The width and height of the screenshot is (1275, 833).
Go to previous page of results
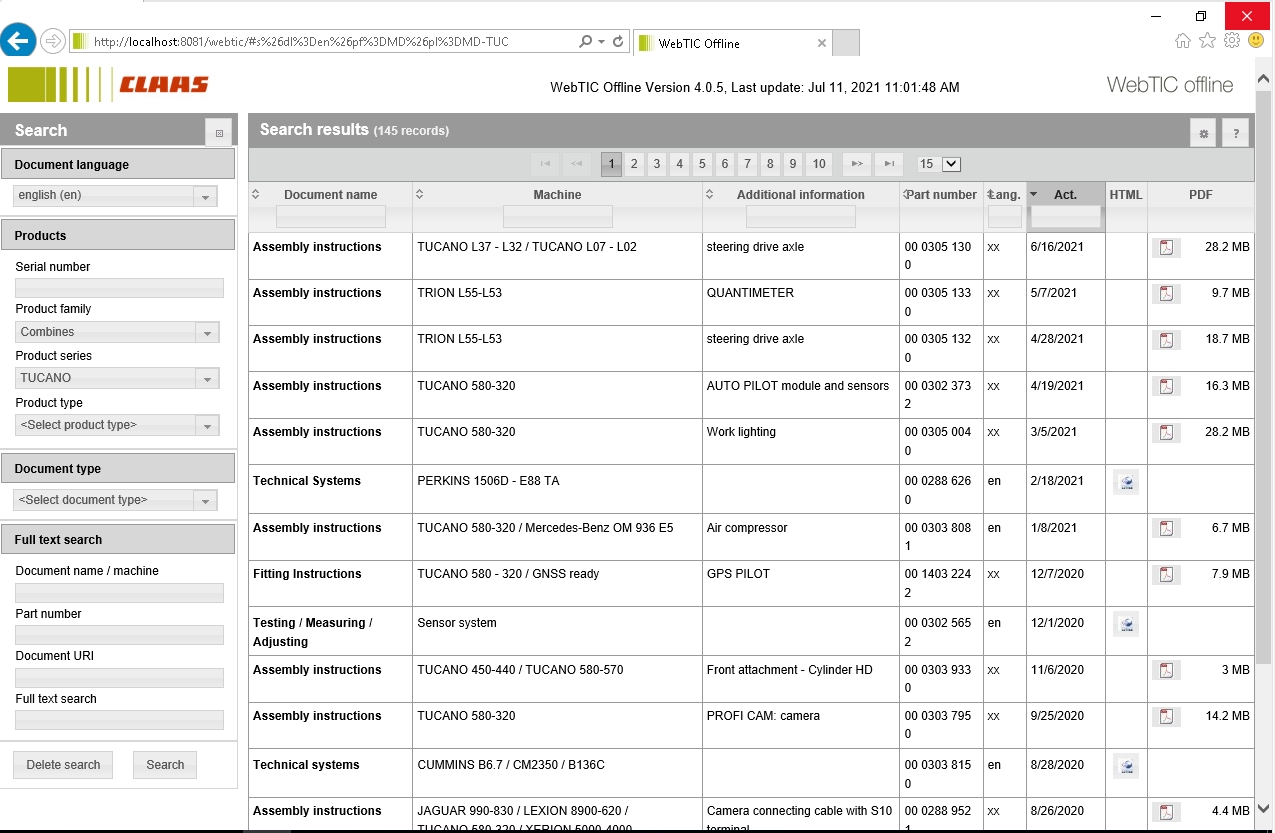(576, 164)
